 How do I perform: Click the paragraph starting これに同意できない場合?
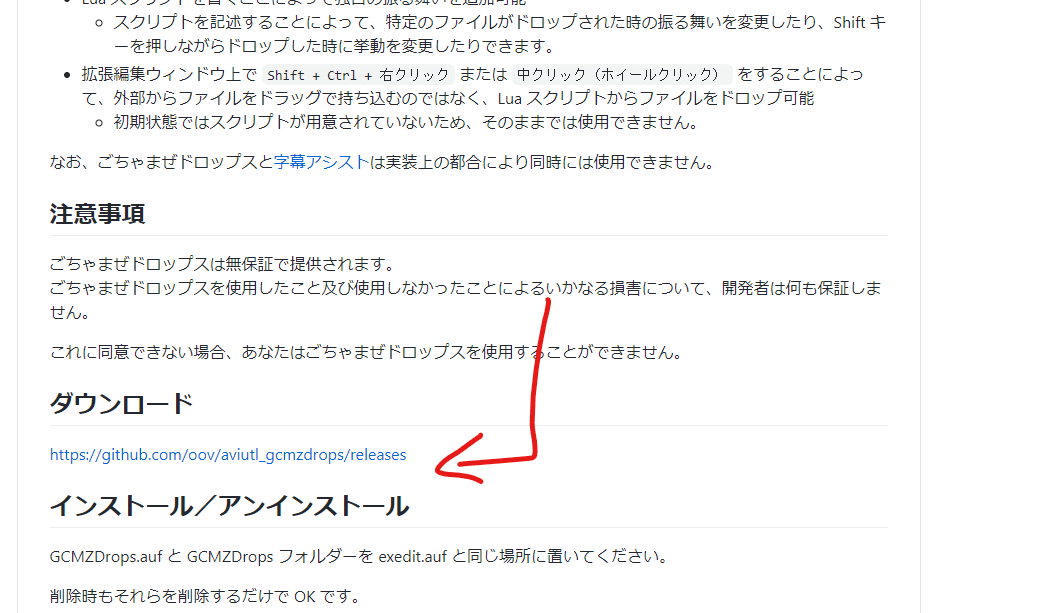pos(366,352)
